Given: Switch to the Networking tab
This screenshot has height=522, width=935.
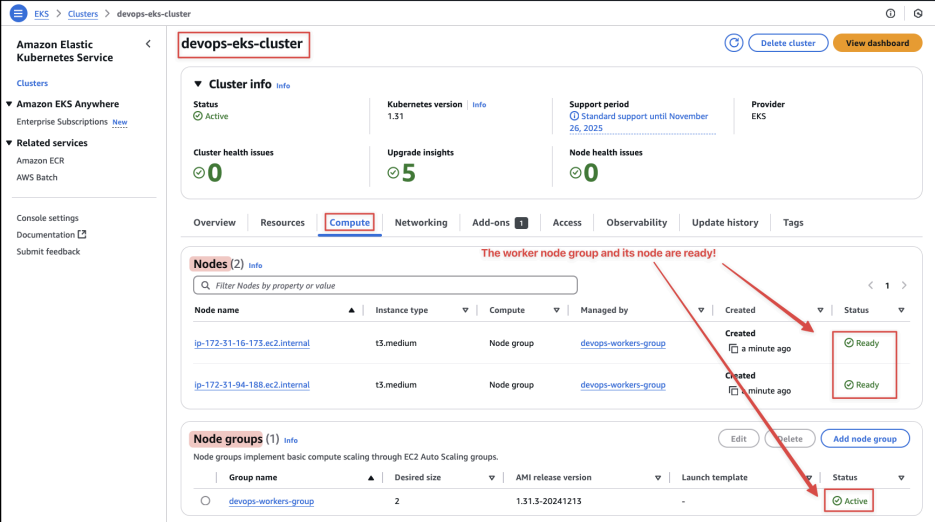Looking at the screenshot, I should [421, 223].
